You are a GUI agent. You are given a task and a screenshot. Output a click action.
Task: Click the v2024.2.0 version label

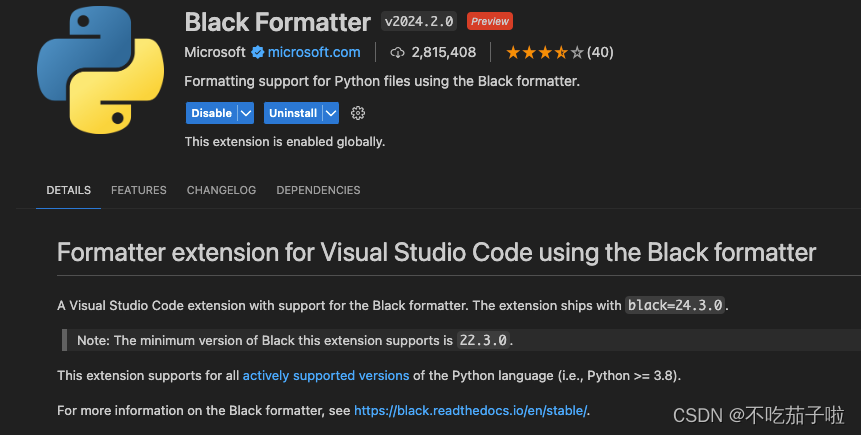click(x=420, y=21)
